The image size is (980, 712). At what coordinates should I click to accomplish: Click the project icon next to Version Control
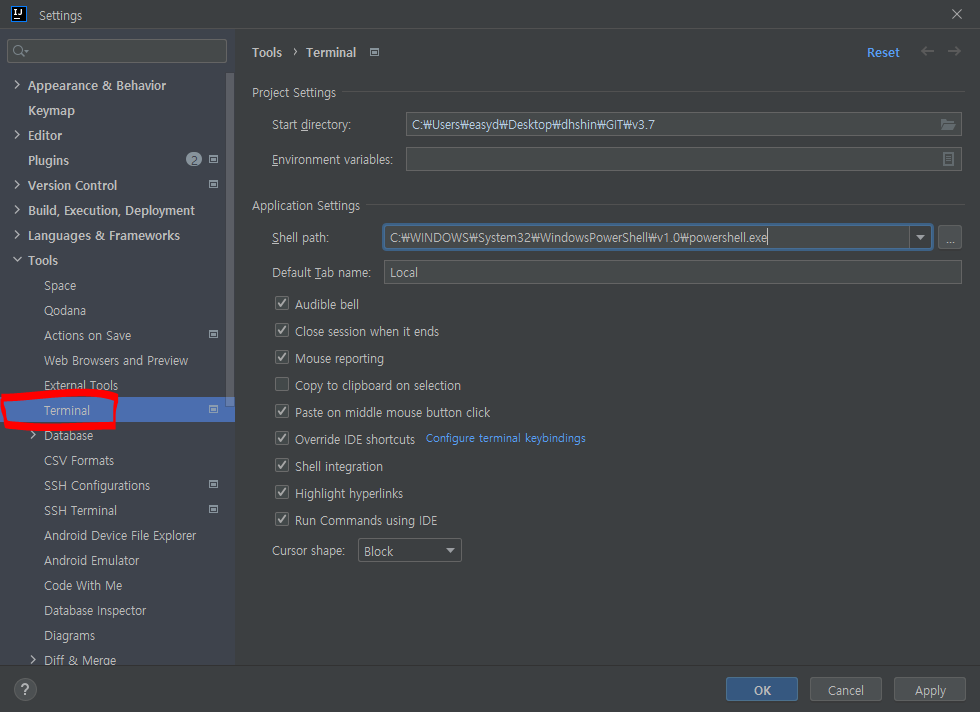[213, 185]
